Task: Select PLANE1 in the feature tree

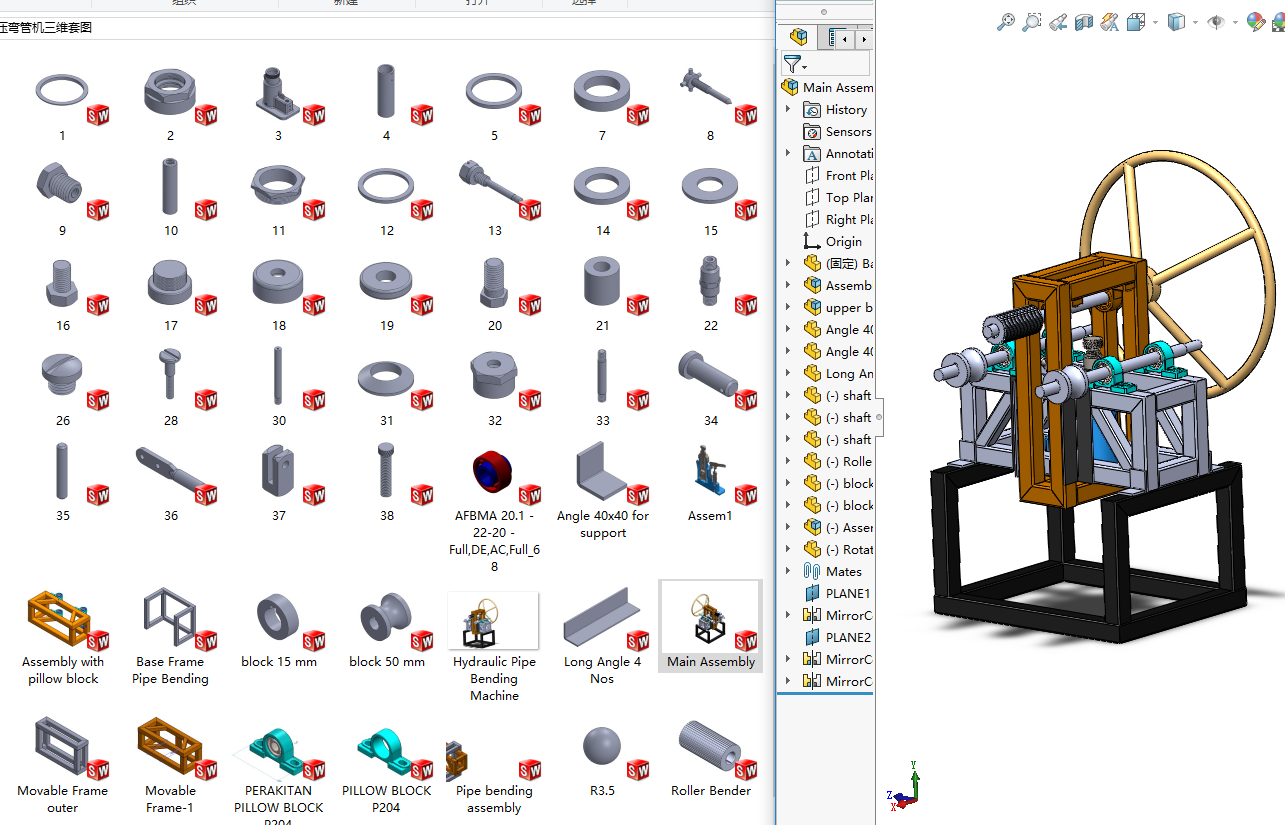Action: tap(847, 593)
